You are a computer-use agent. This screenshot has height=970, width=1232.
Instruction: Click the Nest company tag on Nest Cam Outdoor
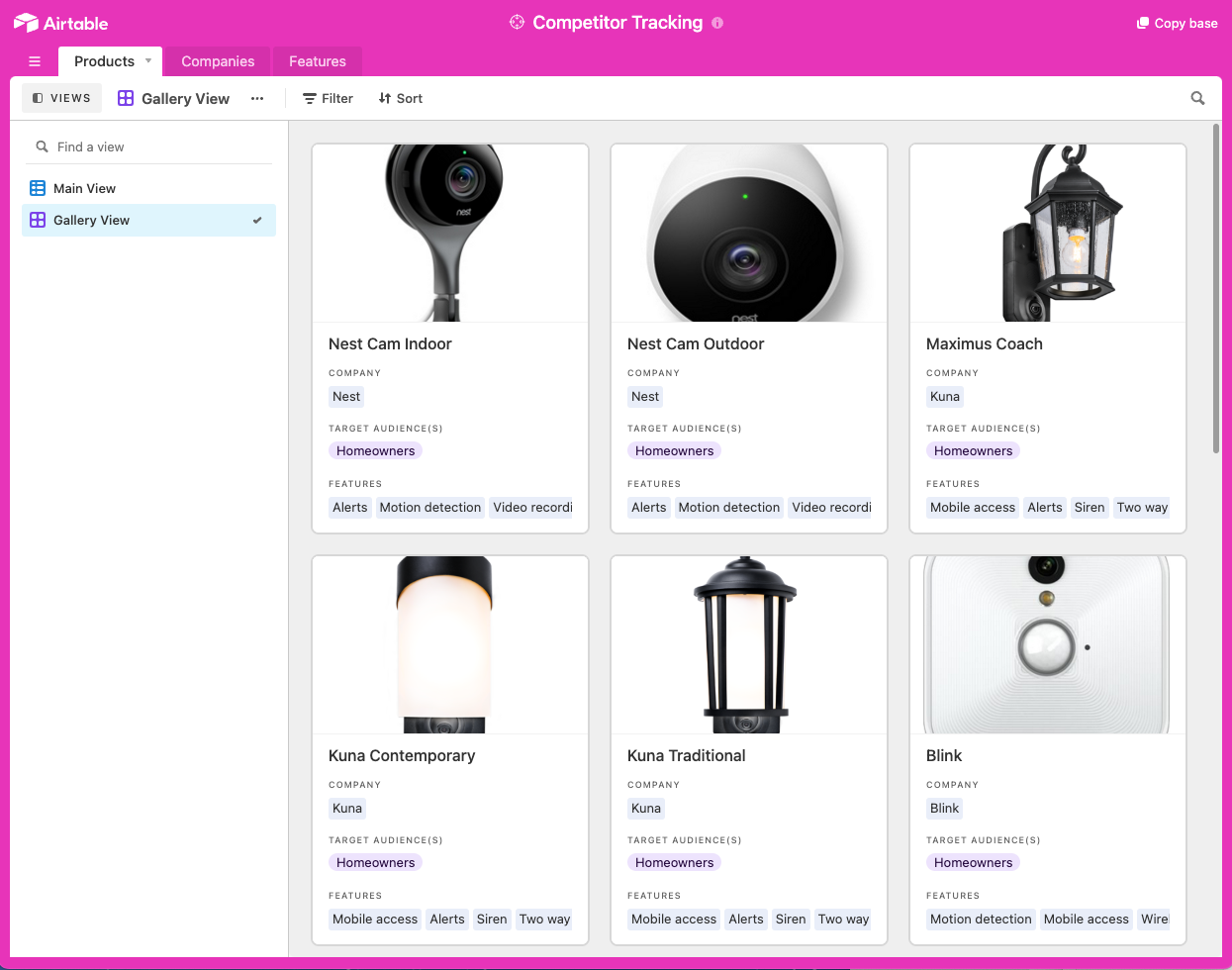point(645,396)
